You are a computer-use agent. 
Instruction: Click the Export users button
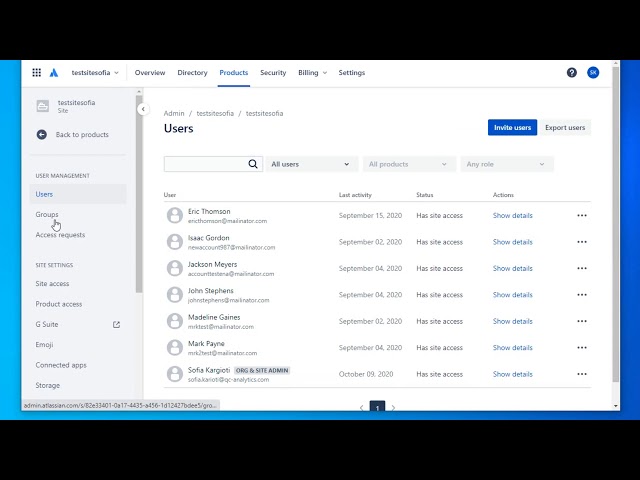click(565, 128)
